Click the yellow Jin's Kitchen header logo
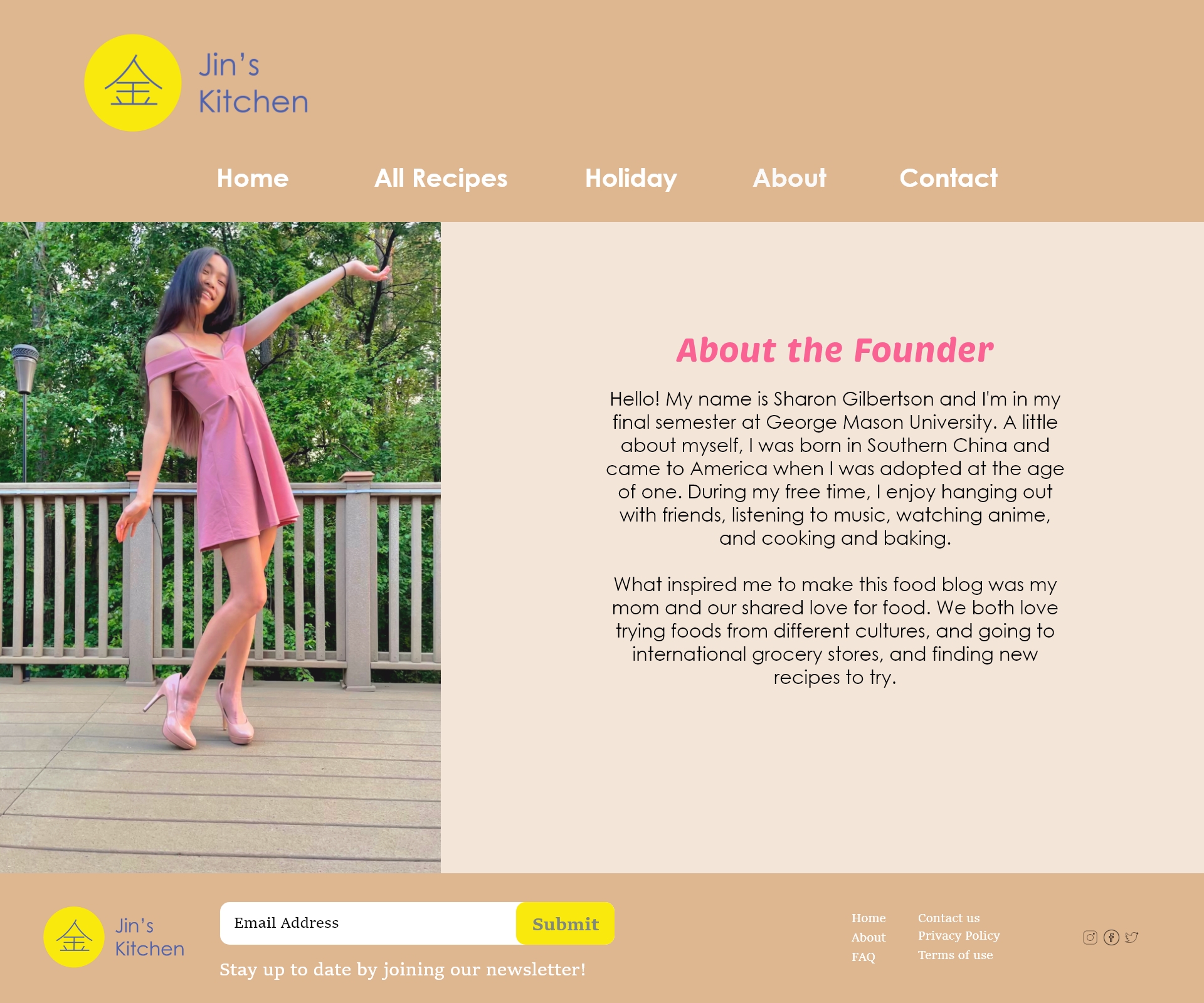This screenshot has width=1204, height=1003. [x=133, y=83]
